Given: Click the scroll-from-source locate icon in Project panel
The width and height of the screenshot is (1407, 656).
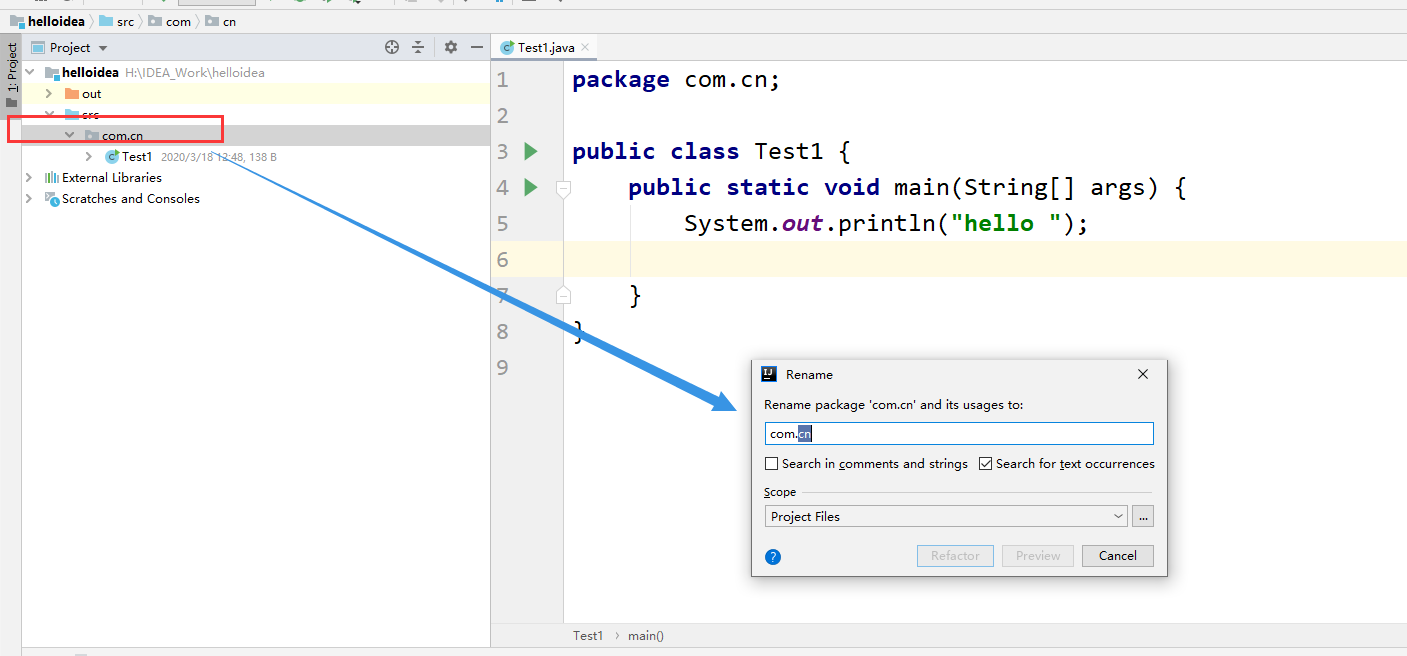Looking at the screenshot, I should (x=392, y=47).
